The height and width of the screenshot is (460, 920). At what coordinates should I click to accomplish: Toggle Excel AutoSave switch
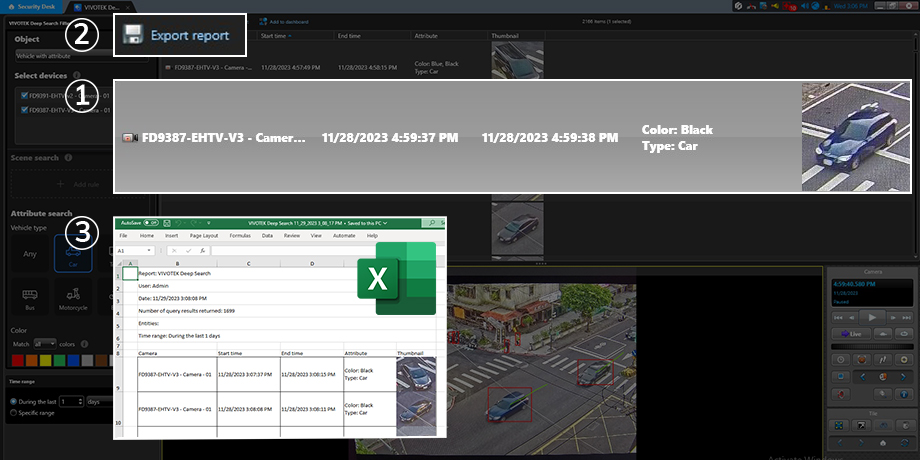151,223
